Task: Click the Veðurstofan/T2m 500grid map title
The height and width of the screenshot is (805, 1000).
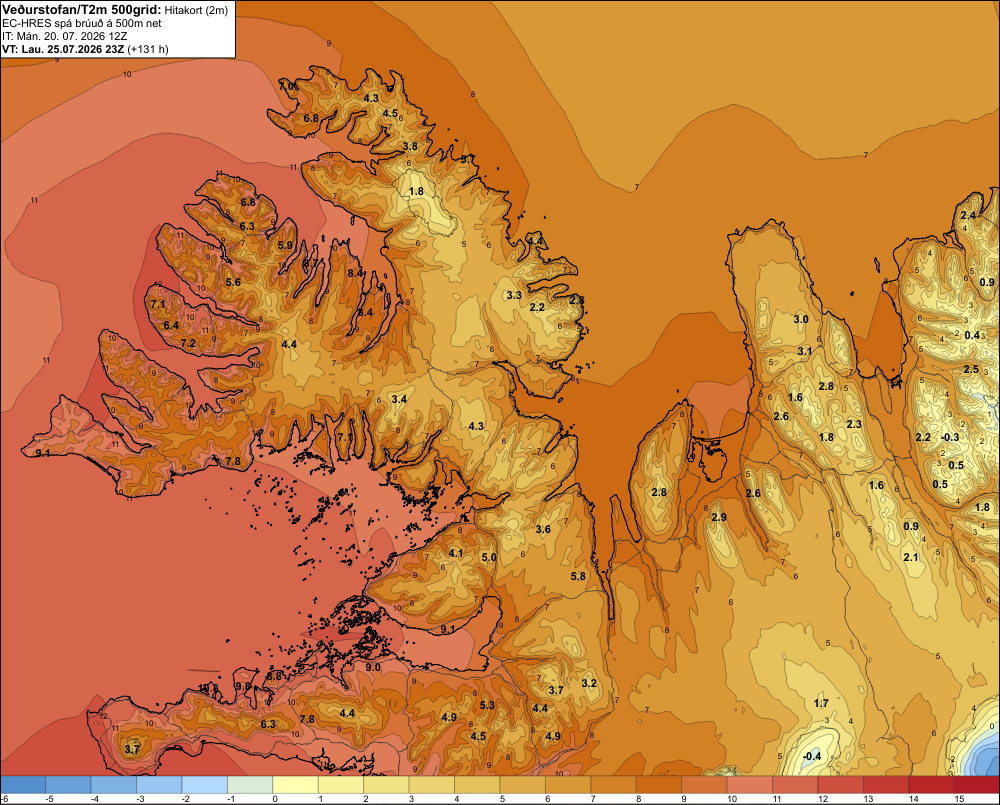Action: 81,10
